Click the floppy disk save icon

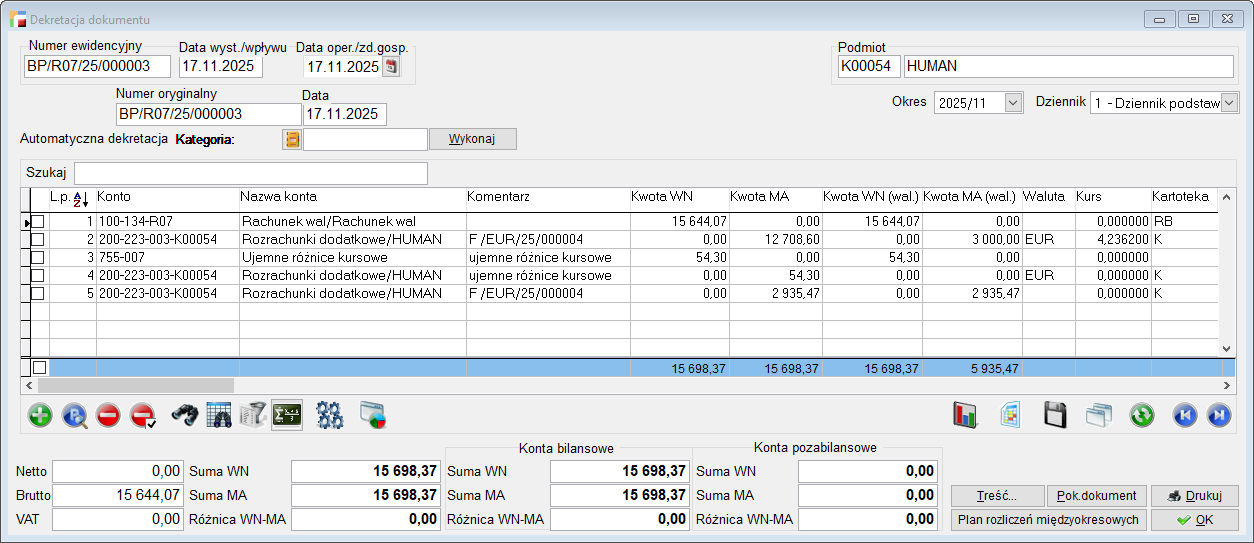tap(1054, 415)
